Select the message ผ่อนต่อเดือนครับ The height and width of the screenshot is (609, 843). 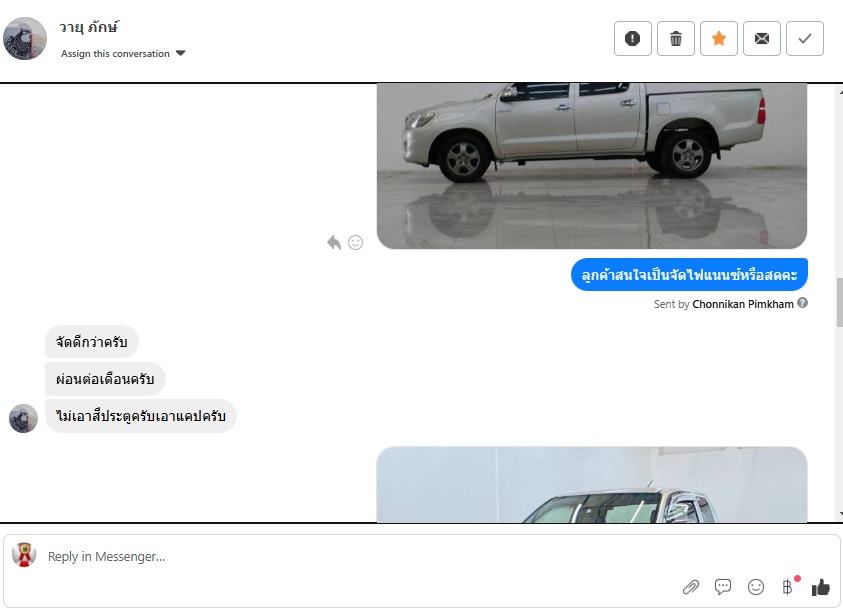105,379
